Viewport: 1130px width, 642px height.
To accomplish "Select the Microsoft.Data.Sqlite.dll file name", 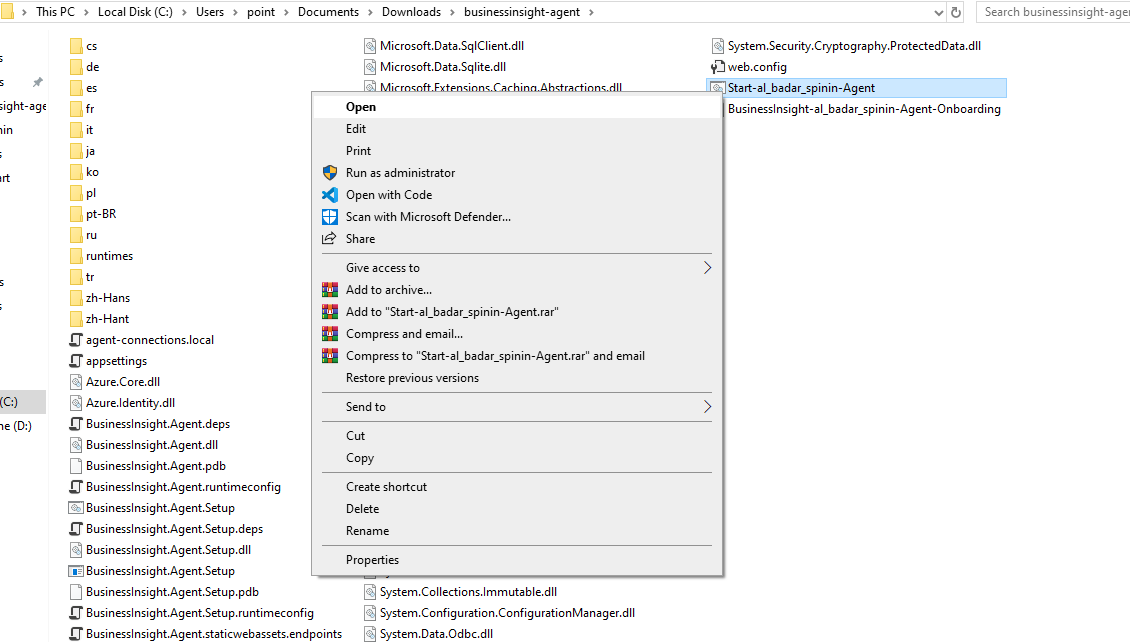I will click(442, 67).
